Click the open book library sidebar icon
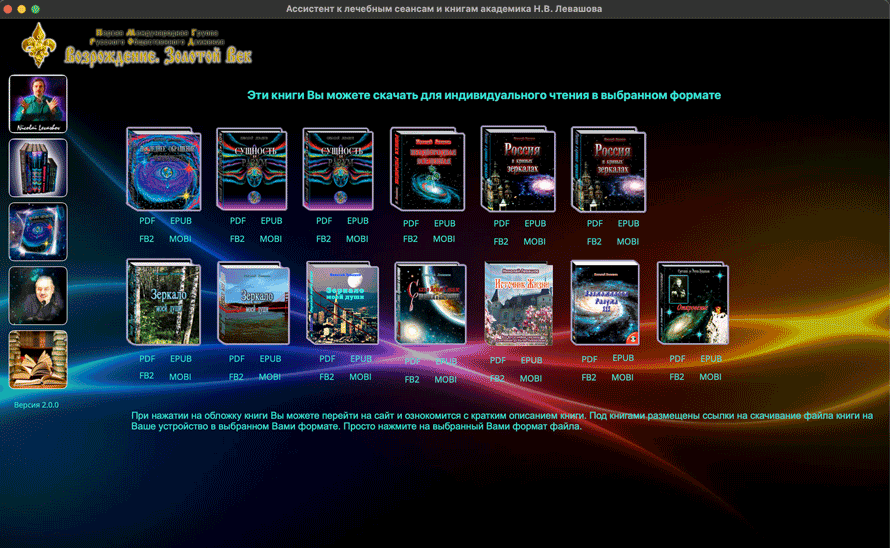This screenshot has height=548, width=890. pyautogui.click(x=38, y=359)
